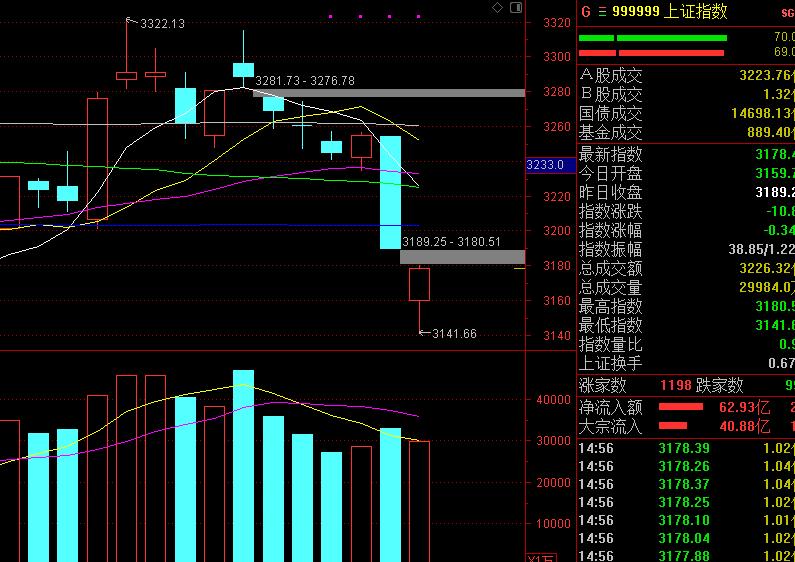Select the 3322.13 high price annotation
795x562 pixels.
pos(162,23)
